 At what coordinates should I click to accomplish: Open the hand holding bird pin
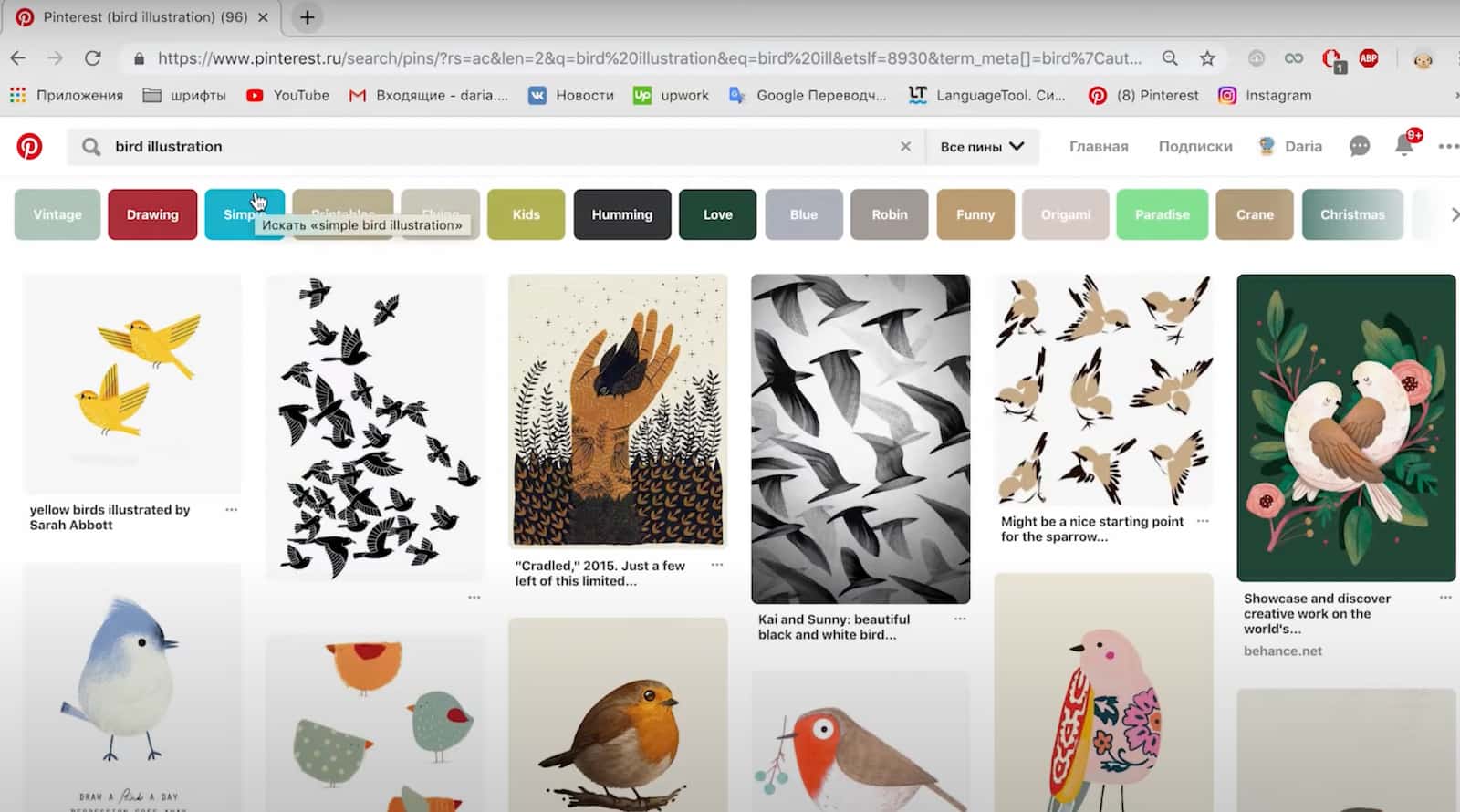click(x=618, y=411)
